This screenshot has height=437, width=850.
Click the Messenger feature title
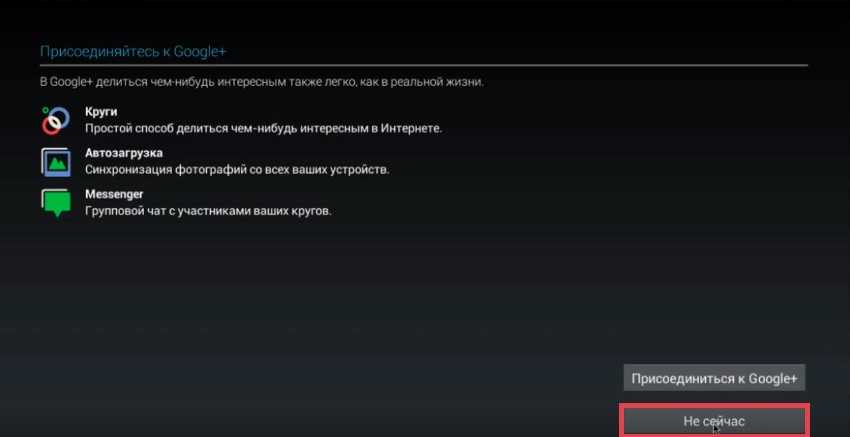click(x=114, y=194)
